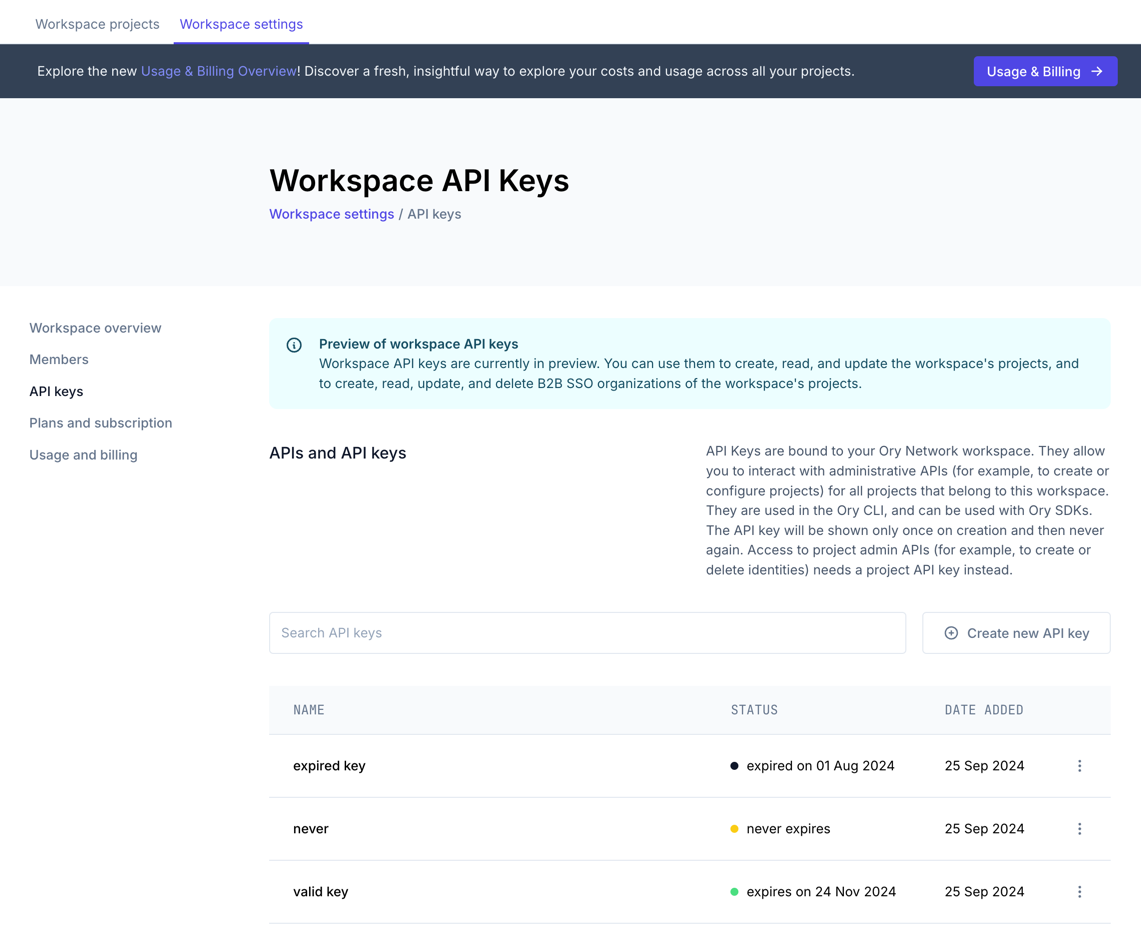Click the green status dot next to valid key

click(x=735, y=891)
